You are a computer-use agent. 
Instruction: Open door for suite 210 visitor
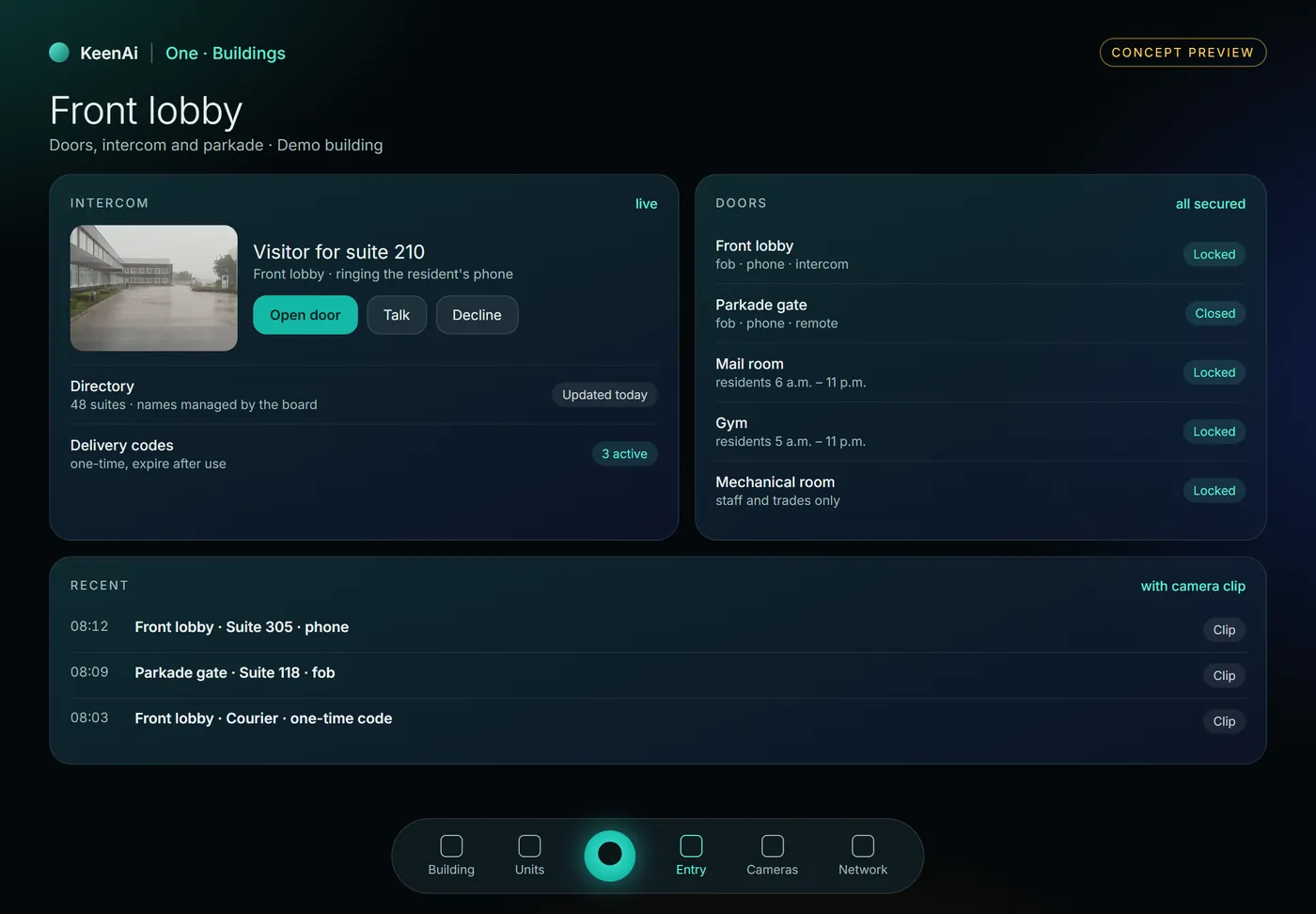coord(305,315)
